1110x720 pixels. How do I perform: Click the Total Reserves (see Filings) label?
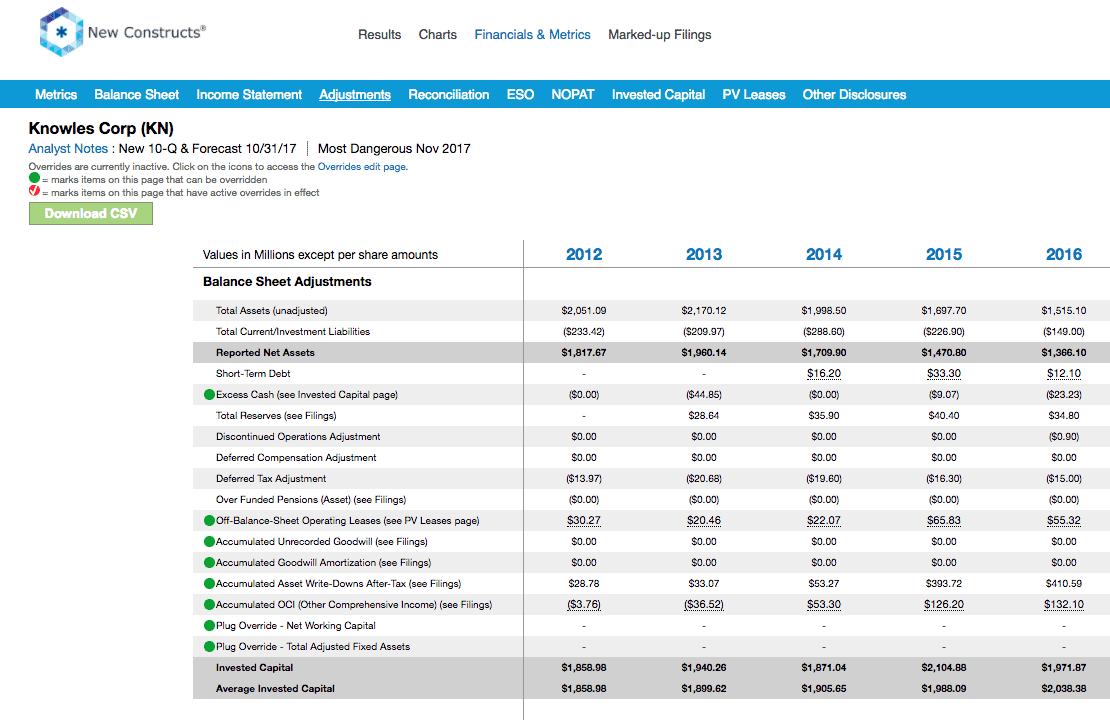[x=276, y=416]
